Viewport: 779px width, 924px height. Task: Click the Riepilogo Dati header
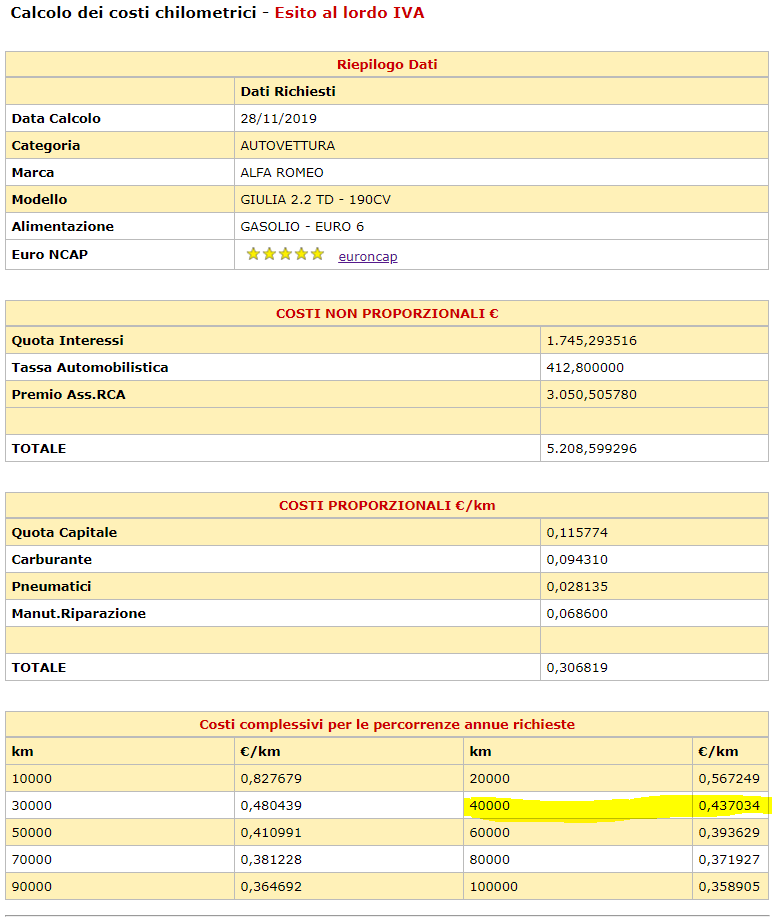(x=387, y=64)
